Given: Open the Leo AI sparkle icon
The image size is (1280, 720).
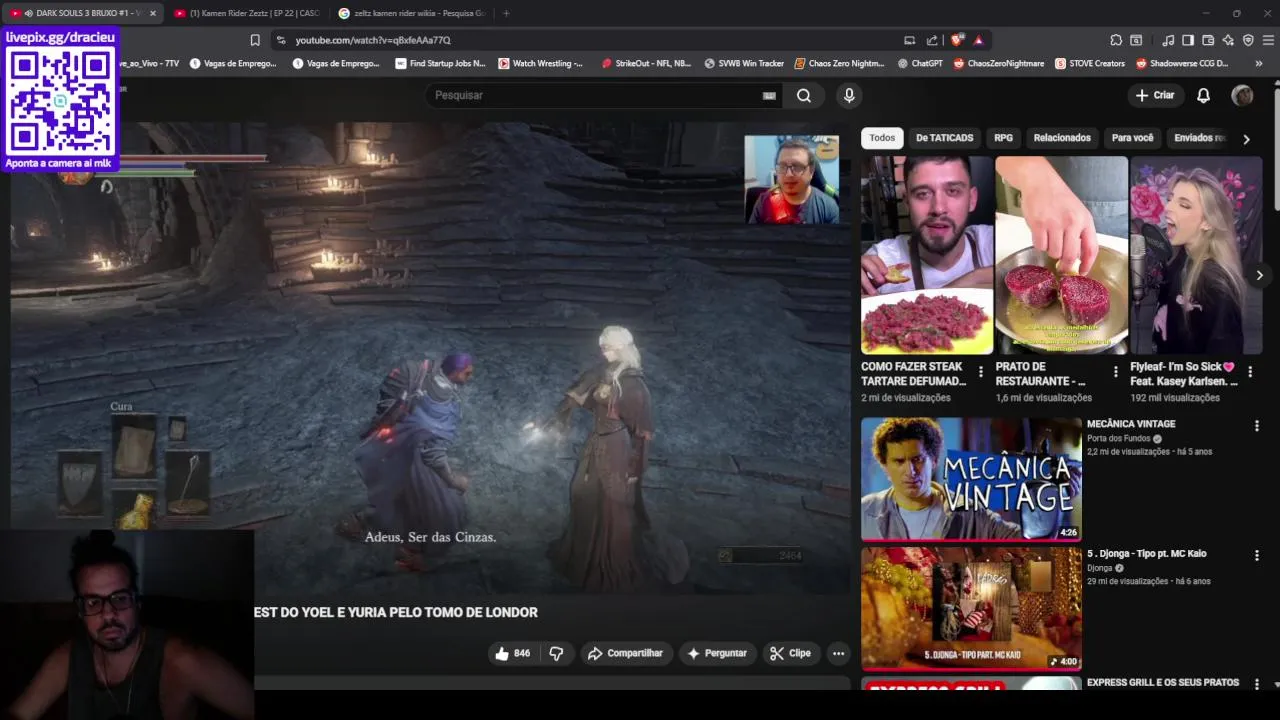Looking at the screenshot, I should click(1228, 40).
